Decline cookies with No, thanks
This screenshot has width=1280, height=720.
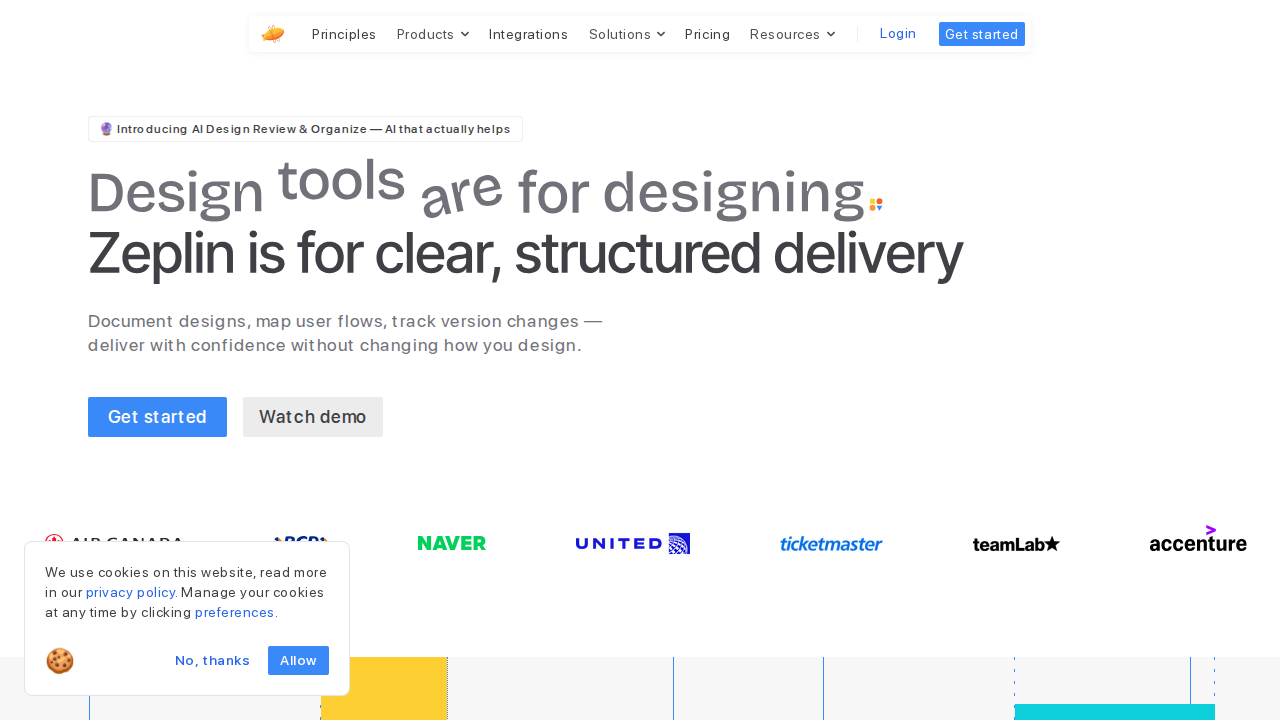click(212, 660)
